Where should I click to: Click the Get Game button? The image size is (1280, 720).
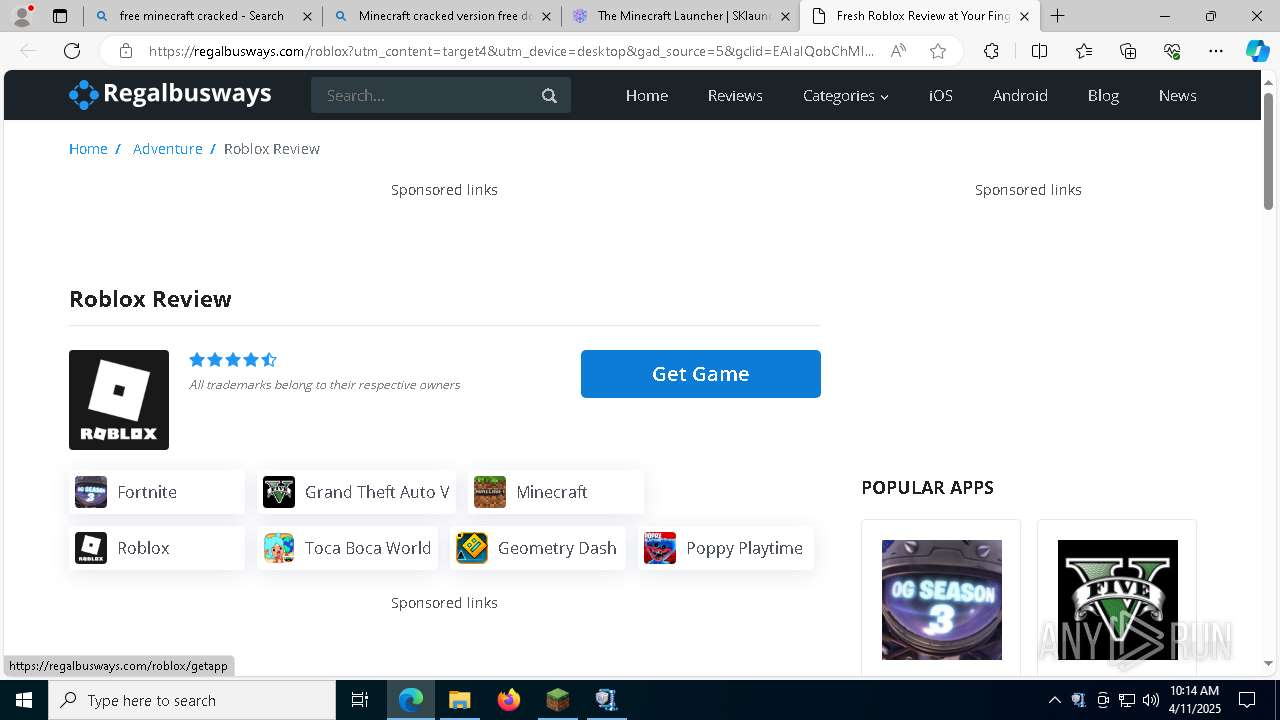(701, 374)
